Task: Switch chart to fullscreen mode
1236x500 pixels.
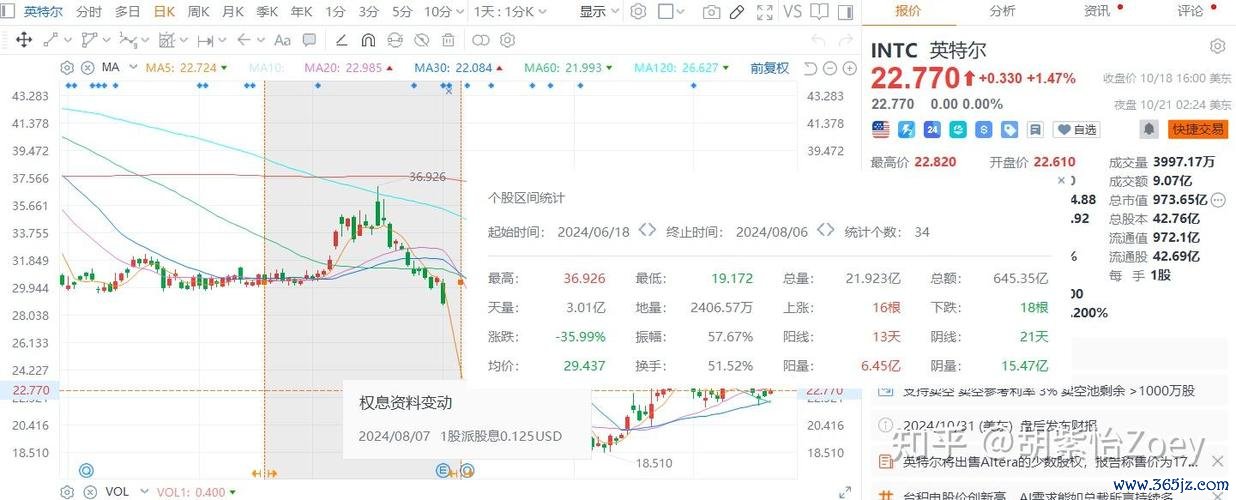Action: [765, 12]
